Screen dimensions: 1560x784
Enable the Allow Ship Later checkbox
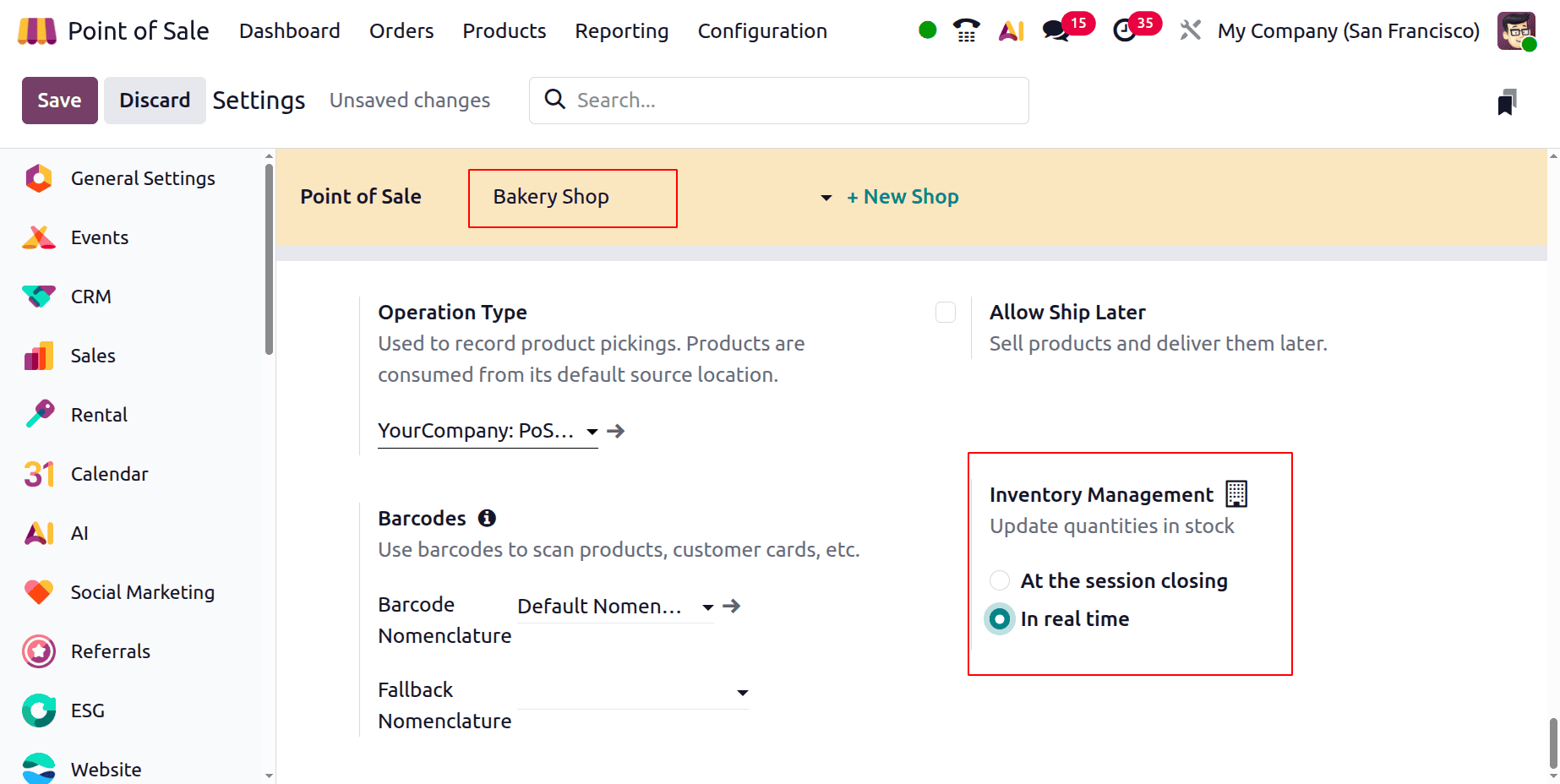pos(946,313)
